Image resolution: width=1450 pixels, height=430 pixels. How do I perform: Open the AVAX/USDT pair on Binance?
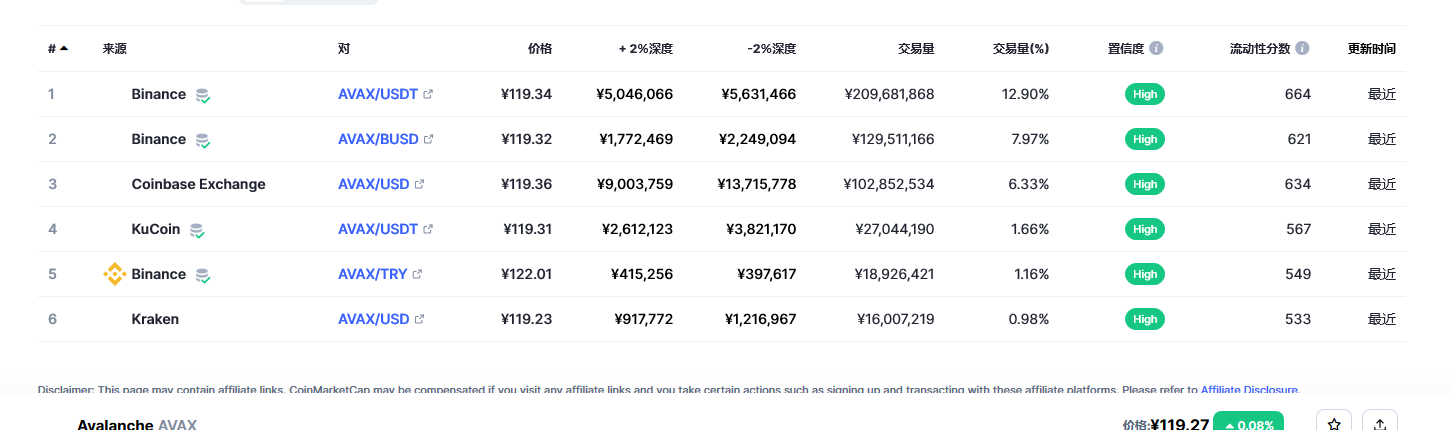tap(378, 94)
